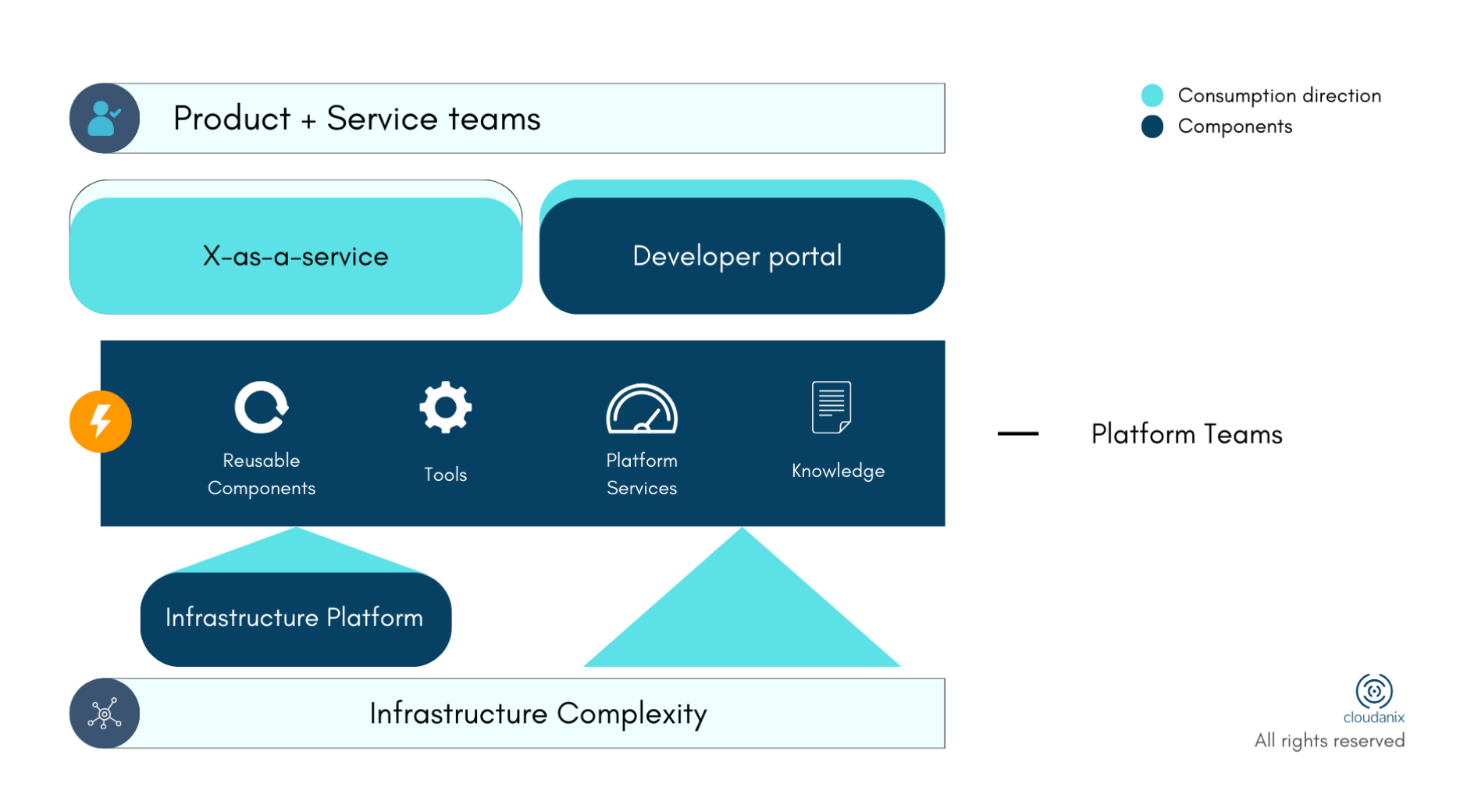Screen dimensions: 1467x812
Task: Select the Platform Services gauge icon
Action: (642, 408)
